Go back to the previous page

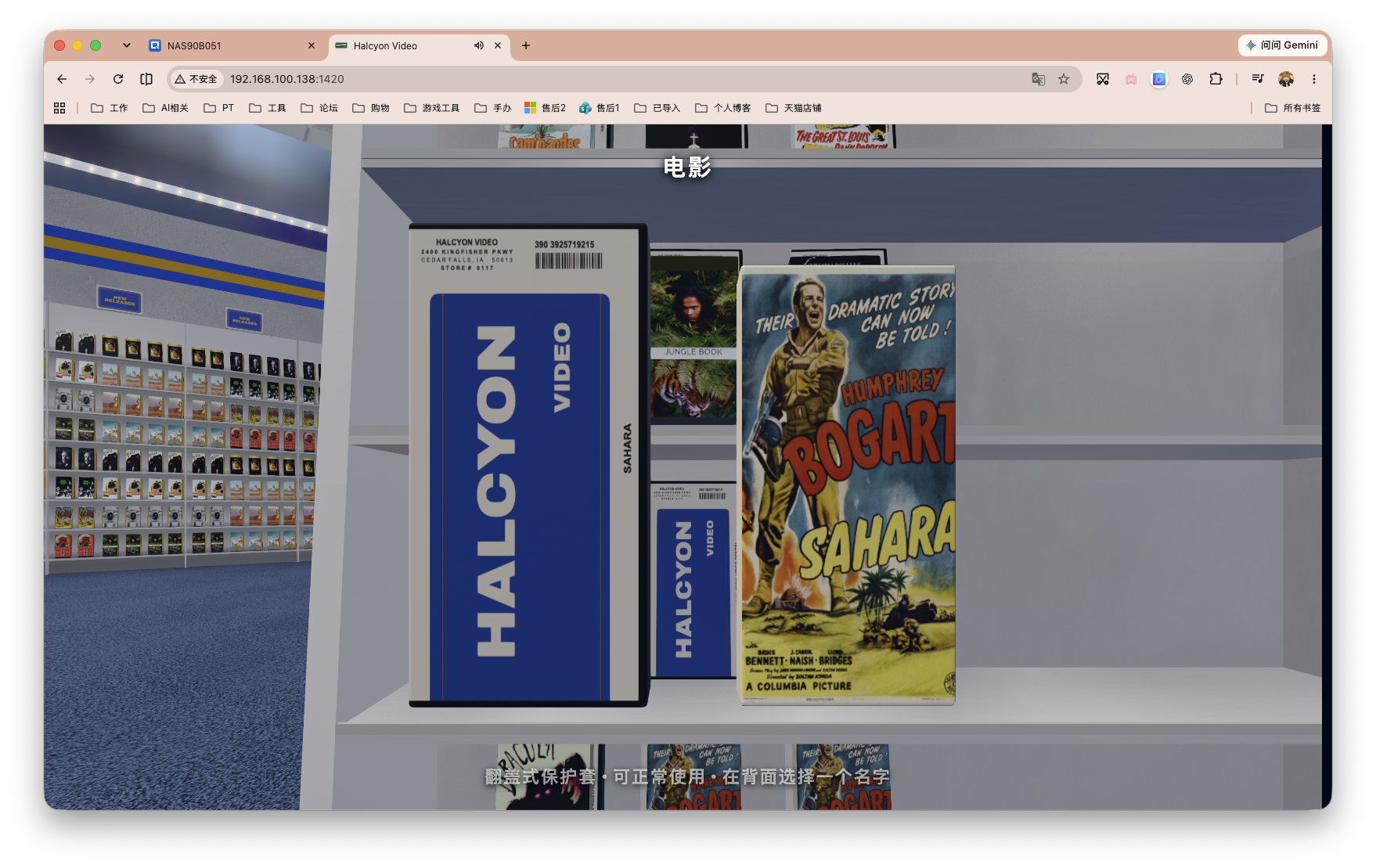click(62, 79)
